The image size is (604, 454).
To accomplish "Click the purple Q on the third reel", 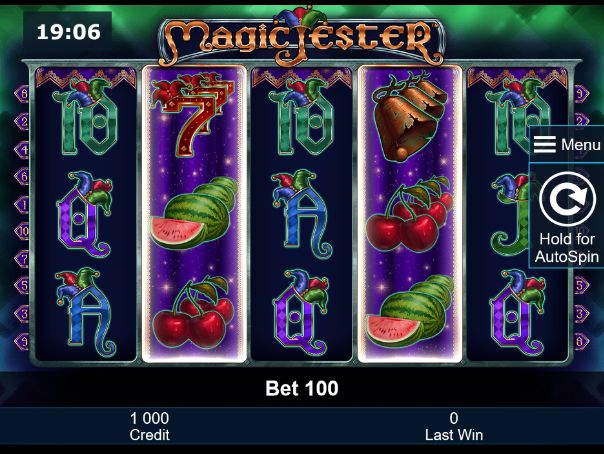I will coord(301,312).
